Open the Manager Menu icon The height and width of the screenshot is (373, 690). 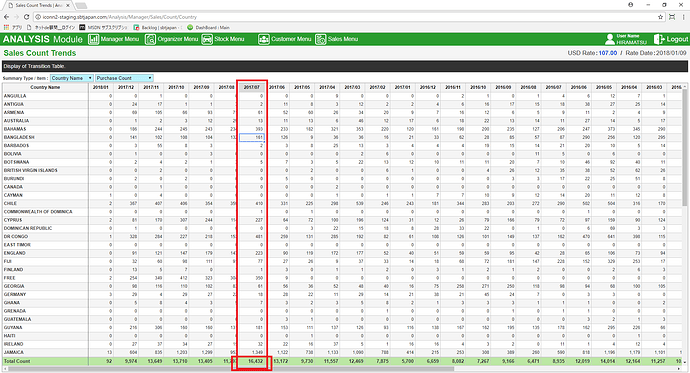click(93, 39)
